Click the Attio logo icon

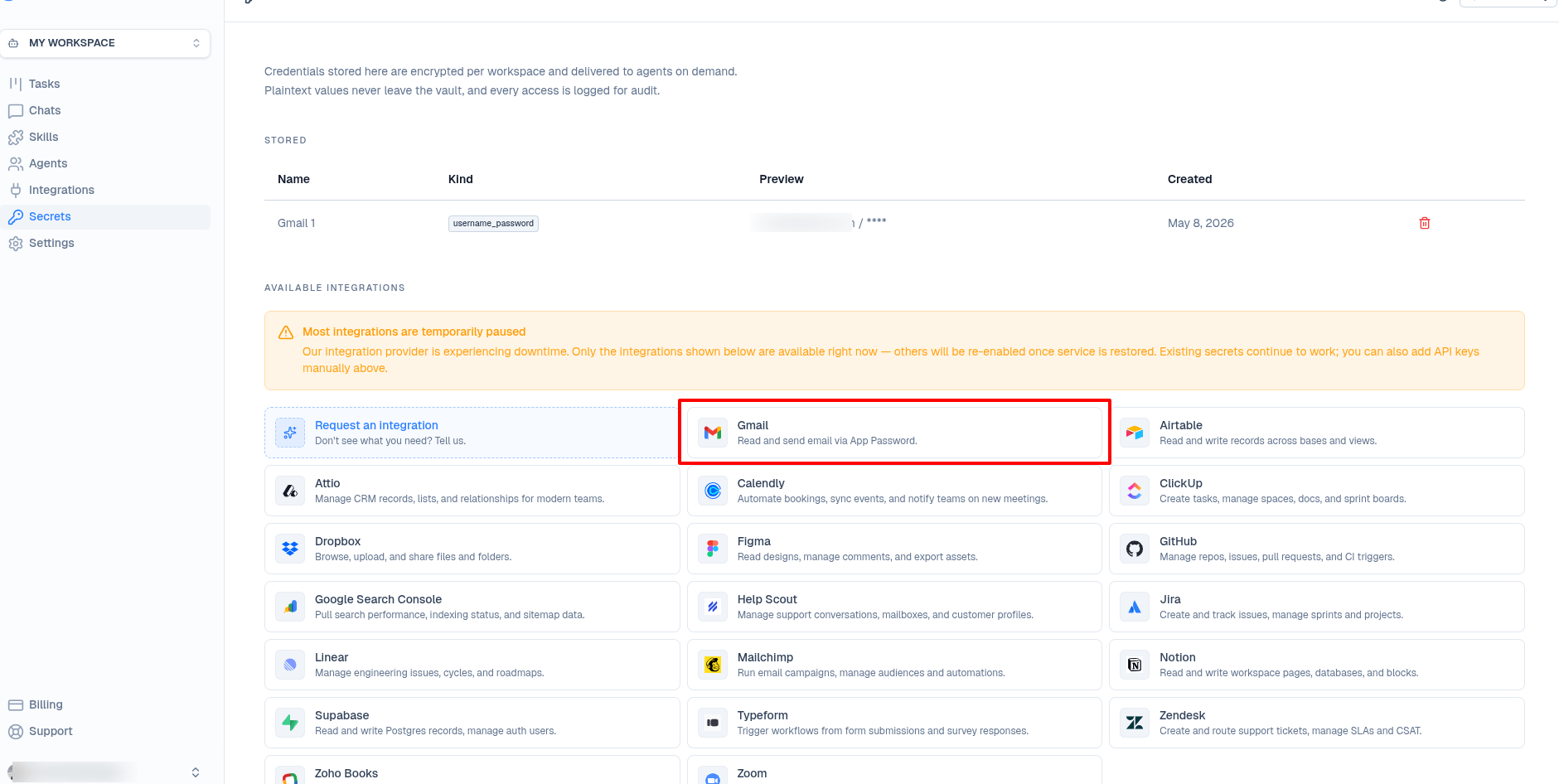(x=290, y=491)
